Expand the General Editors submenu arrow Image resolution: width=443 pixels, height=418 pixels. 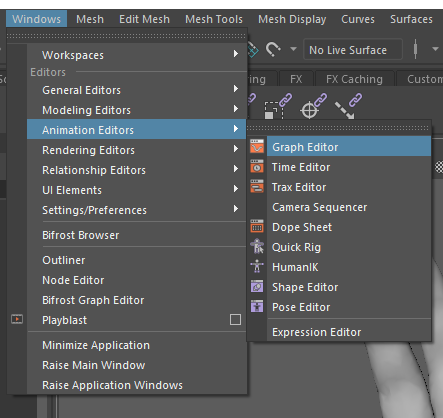[x=236, y=89]
